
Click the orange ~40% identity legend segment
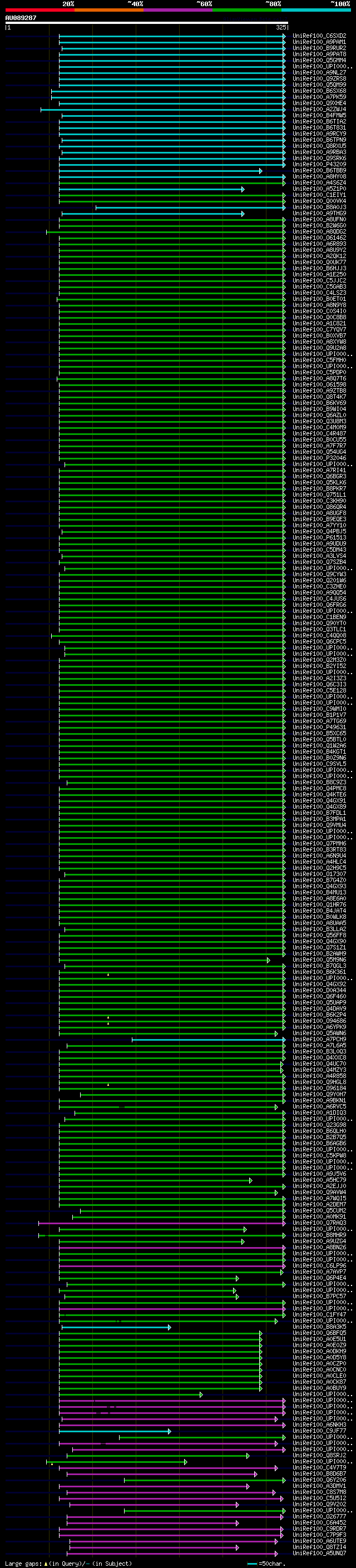(109, 10)
